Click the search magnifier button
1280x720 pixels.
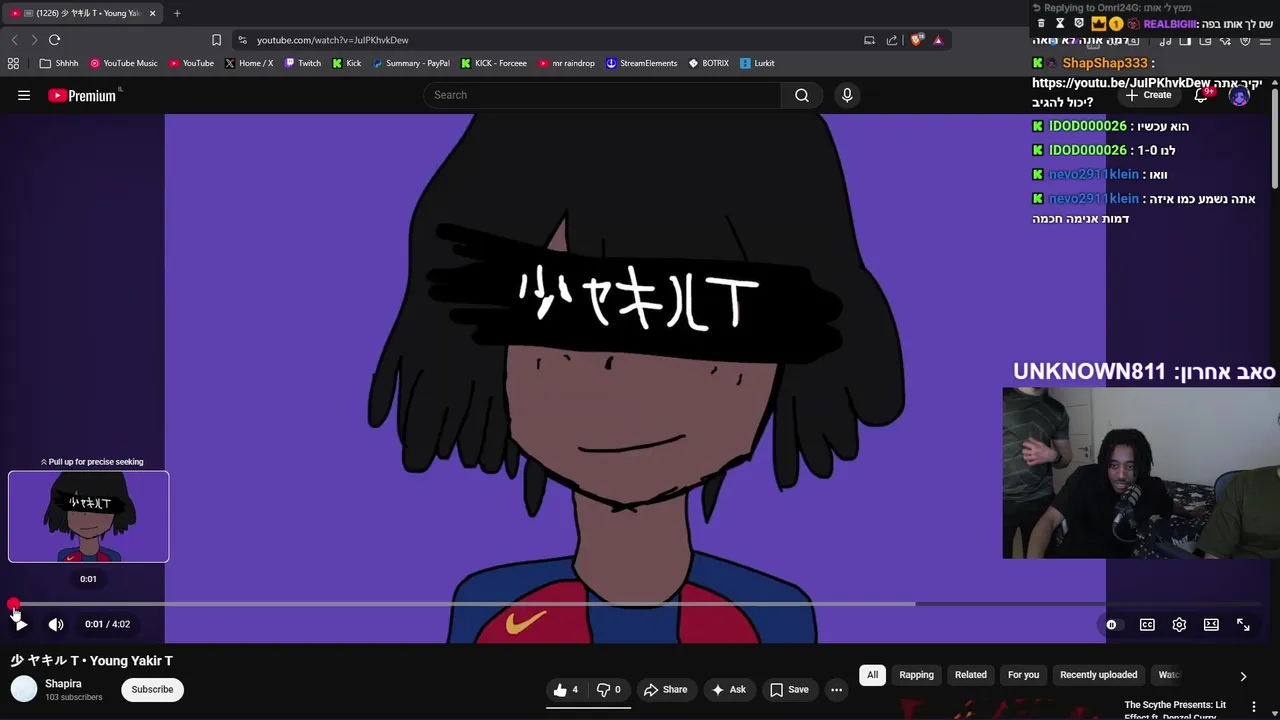point(802,95)
